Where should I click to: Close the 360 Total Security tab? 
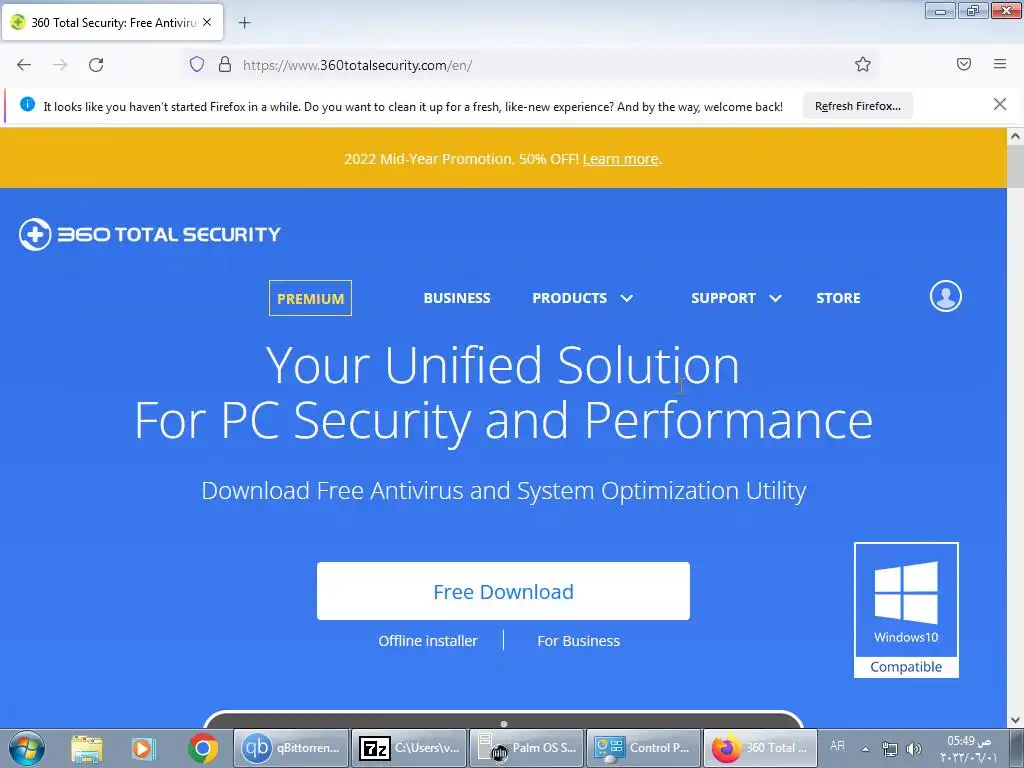coord(207,22)
